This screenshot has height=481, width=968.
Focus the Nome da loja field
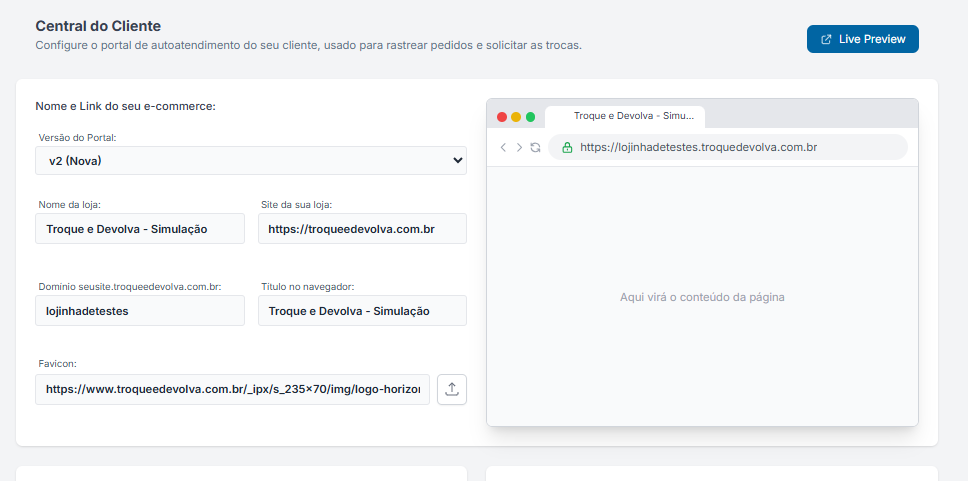point(140,229)
